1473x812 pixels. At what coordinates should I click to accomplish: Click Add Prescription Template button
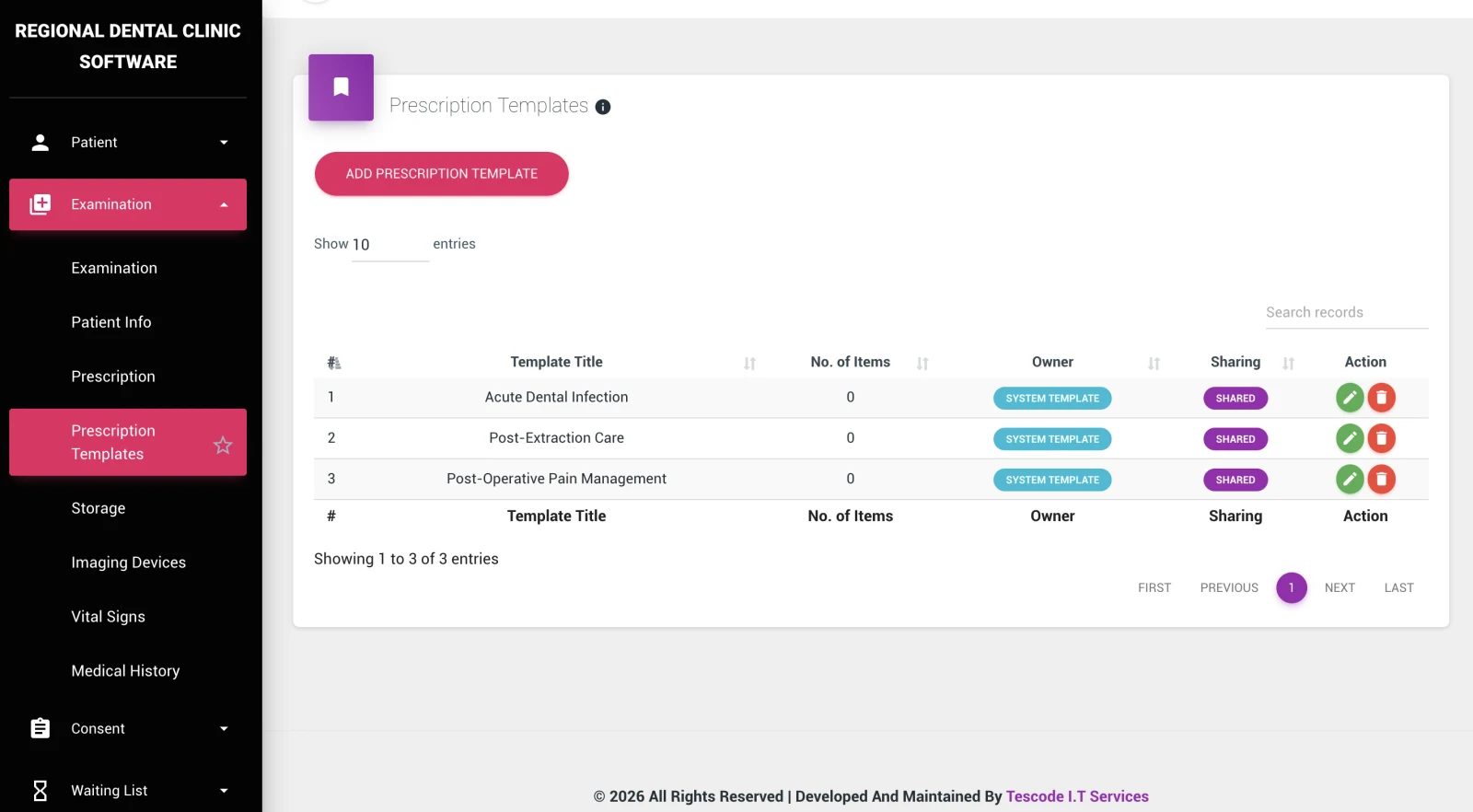tap(442, 174)
